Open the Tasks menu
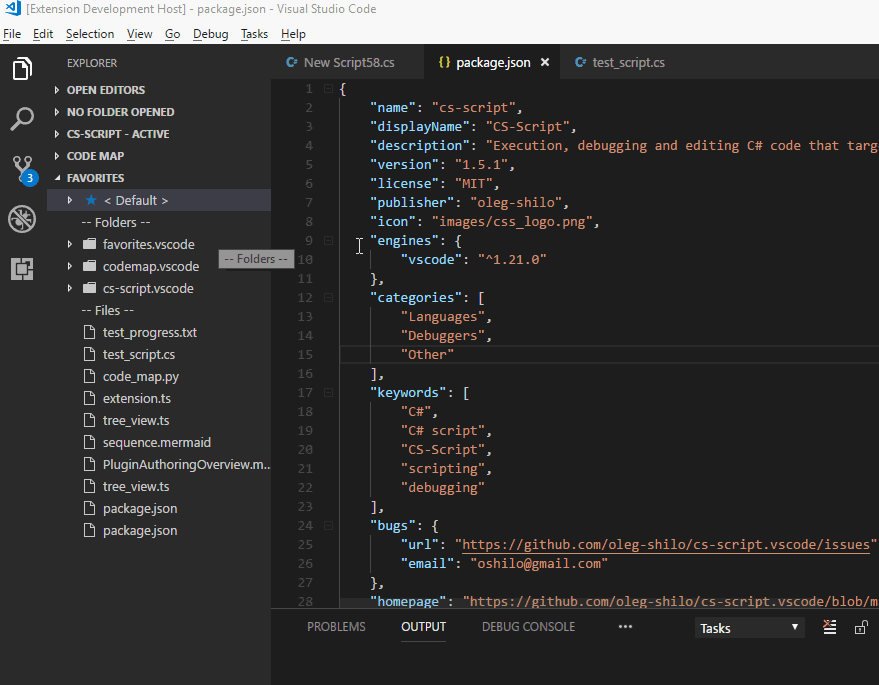Image resolution: width=879 pixels, height=685 pixels. [254, 34]
